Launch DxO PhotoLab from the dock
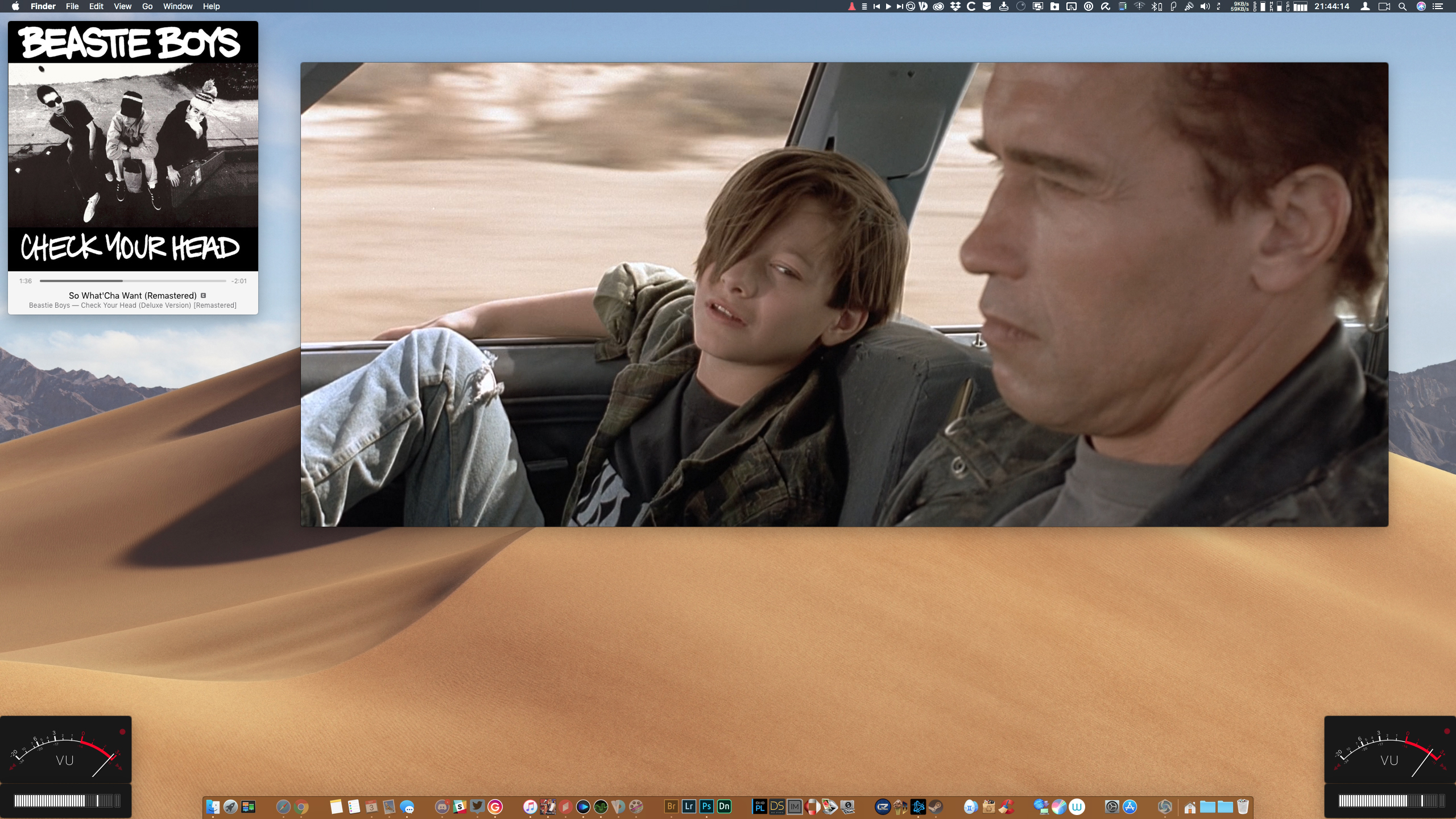 (x=759, y=806)
